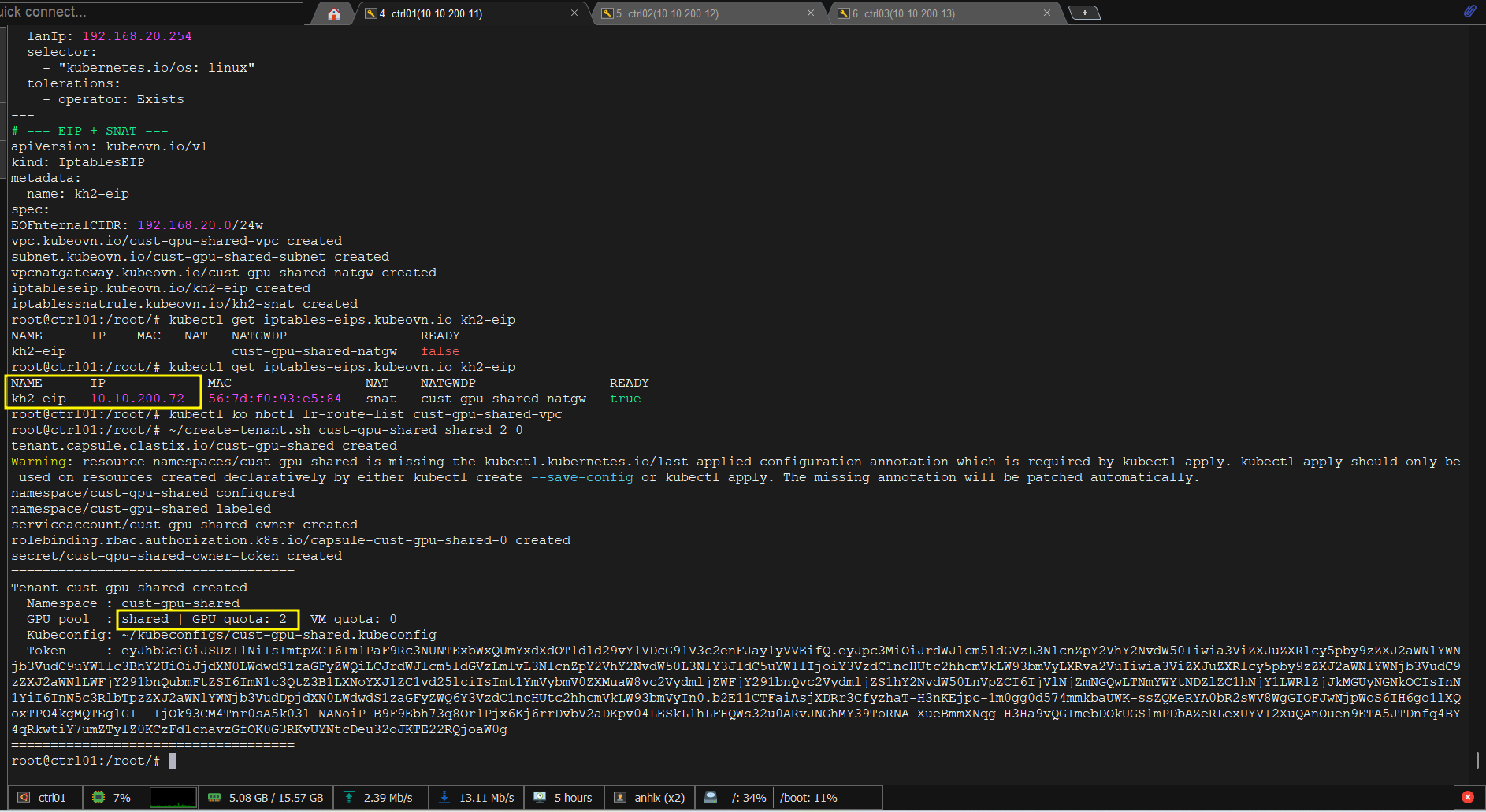Click the red 'false' READY value
The image size is (1486, 812).
(440, 351)
